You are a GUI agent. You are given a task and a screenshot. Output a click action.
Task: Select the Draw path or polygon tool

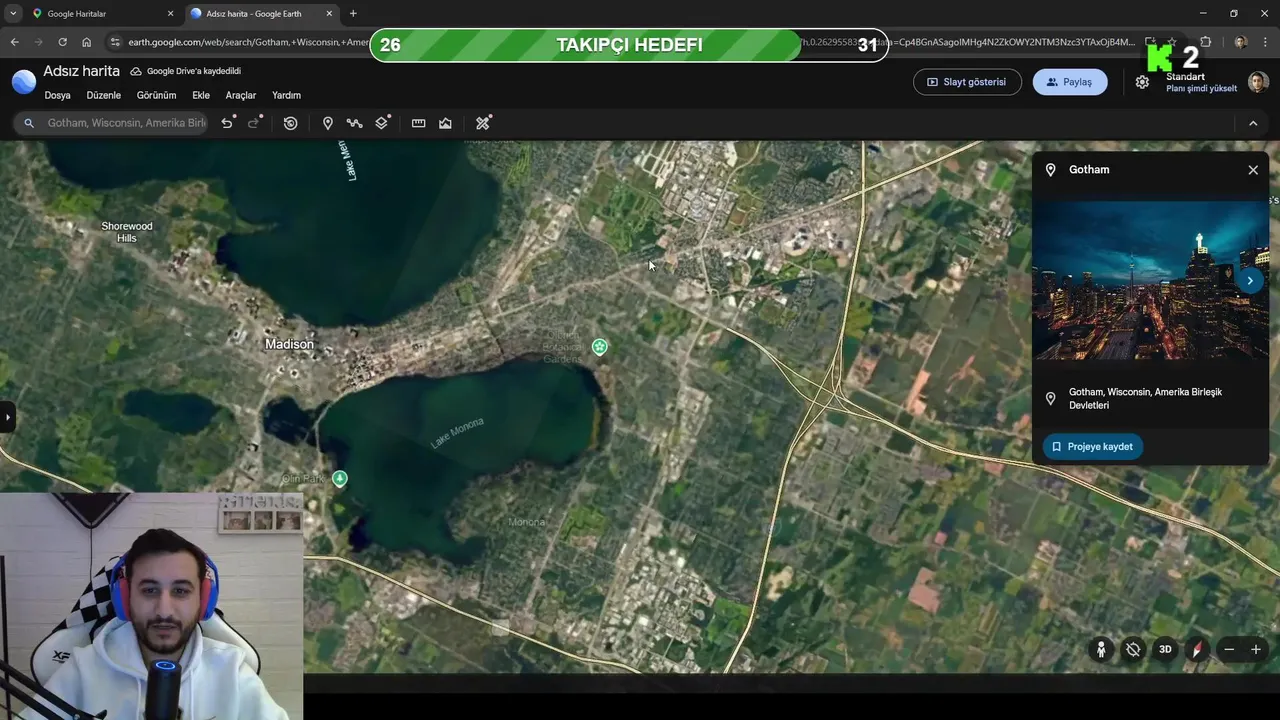pos(354,123)
